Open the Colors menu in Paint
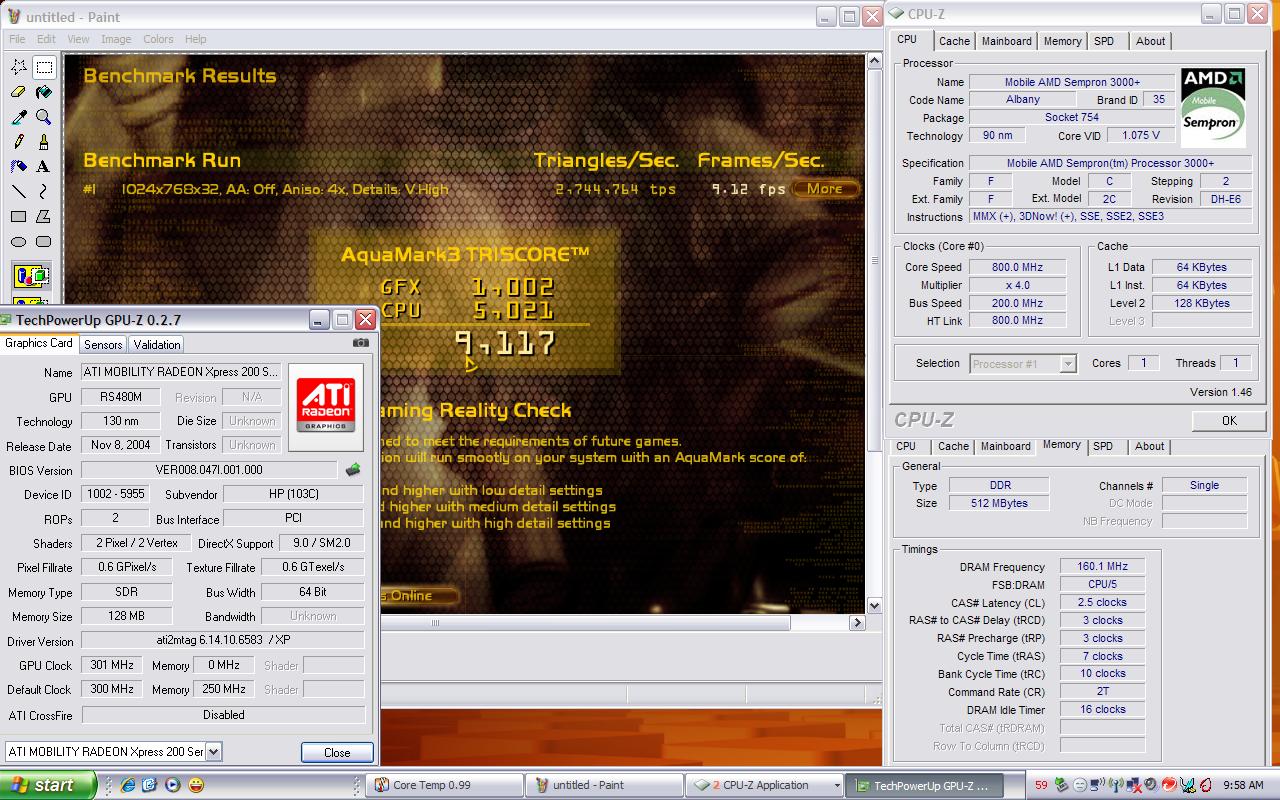The image size is (1280, 800). click(x=158, y=39)
